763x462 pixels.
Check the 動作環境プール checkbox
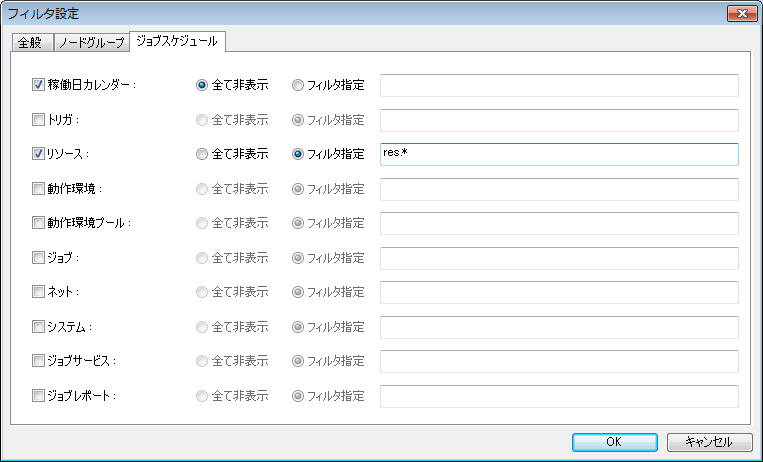[x=38, y=223]
